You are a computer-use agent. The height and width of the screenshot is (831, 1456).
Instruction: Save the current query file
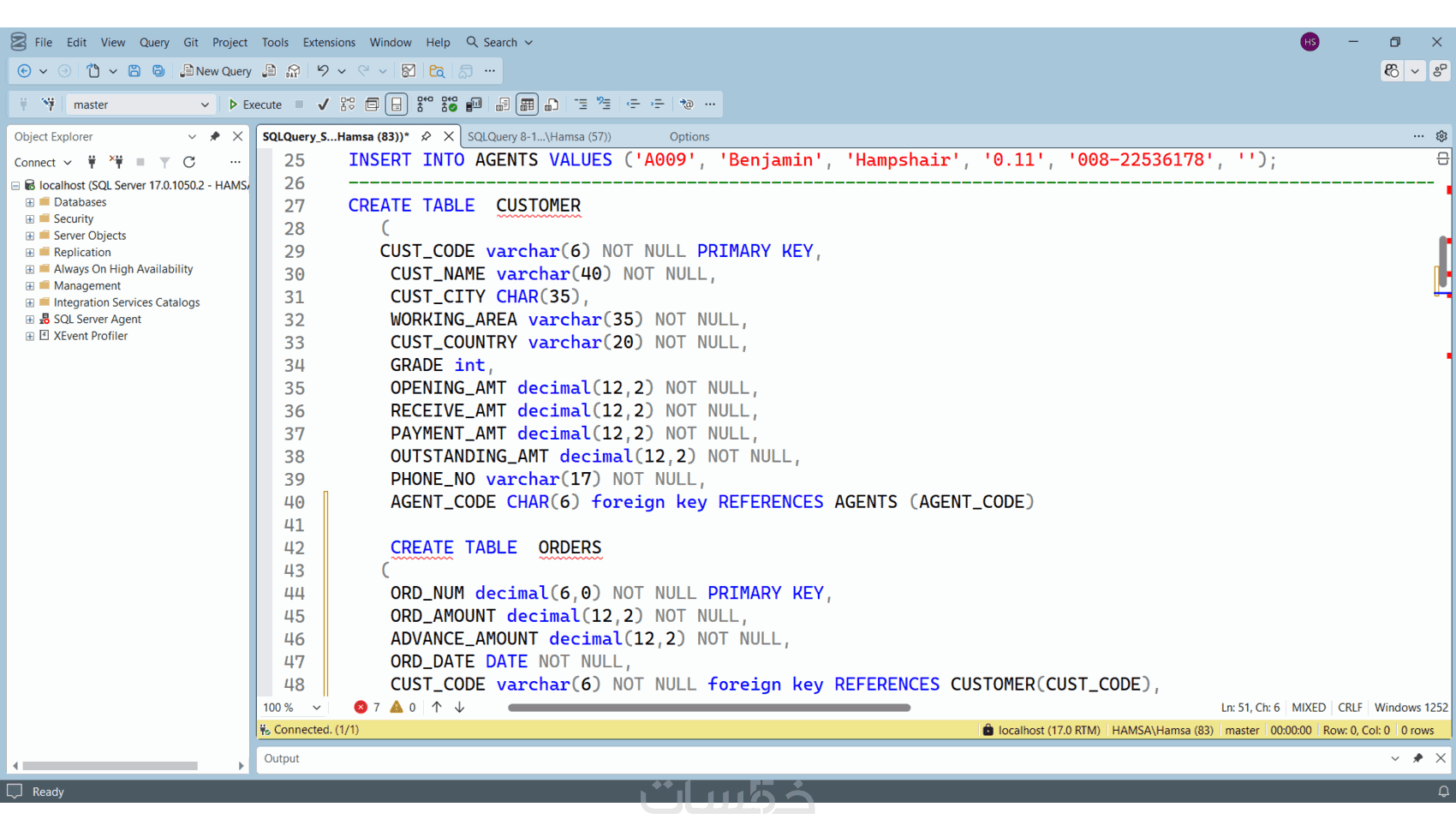coord(134,71)
